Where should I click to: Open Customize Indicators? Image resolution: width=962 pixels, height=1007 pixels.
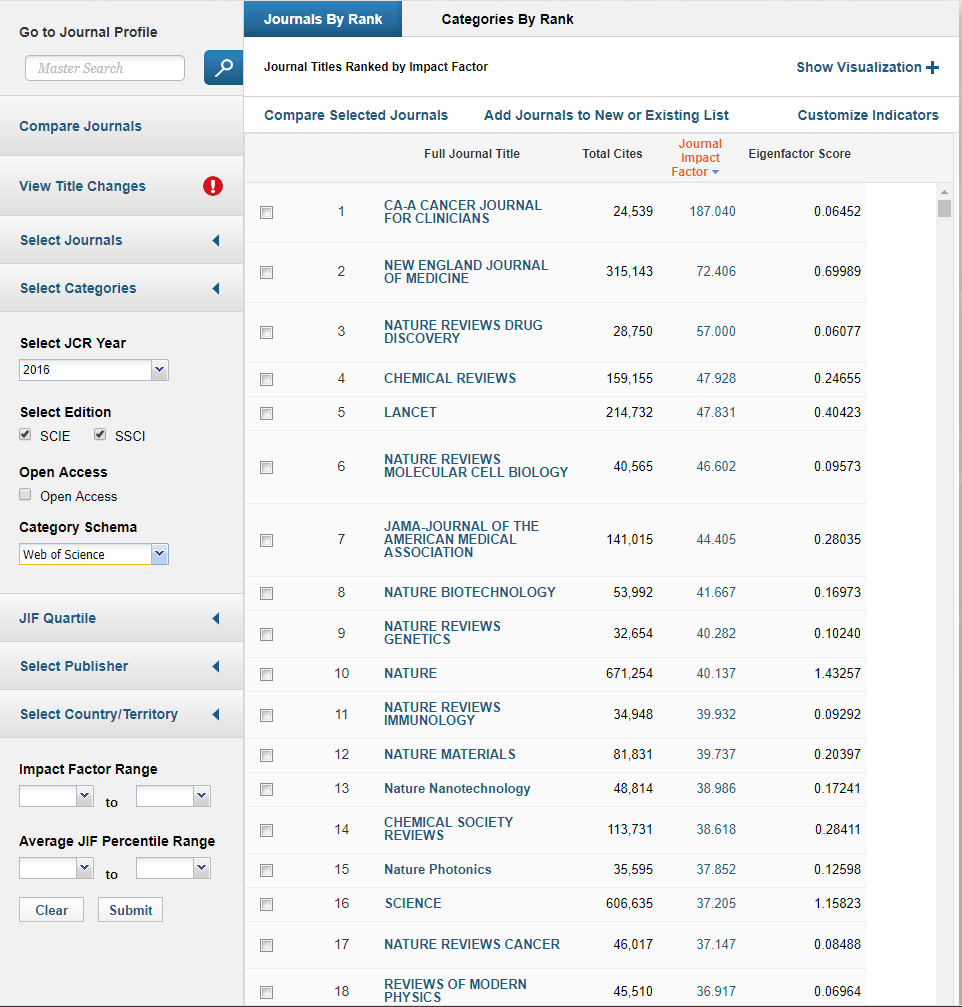tap(868, 116)
